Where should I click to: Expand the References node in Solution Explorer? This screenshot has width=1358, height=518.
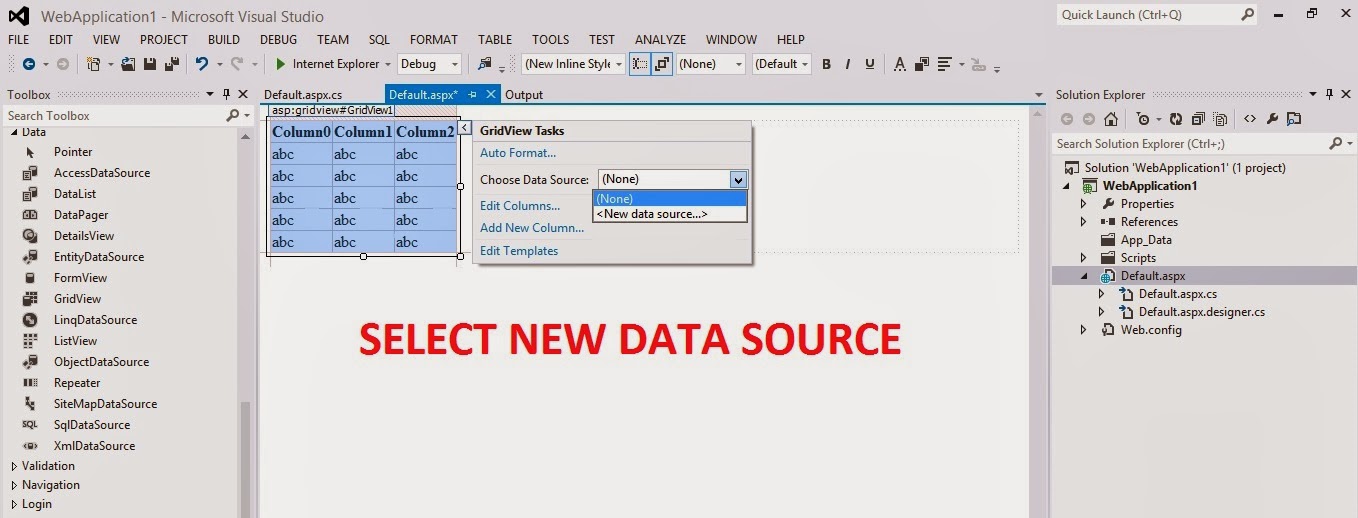click(1084, 222)
